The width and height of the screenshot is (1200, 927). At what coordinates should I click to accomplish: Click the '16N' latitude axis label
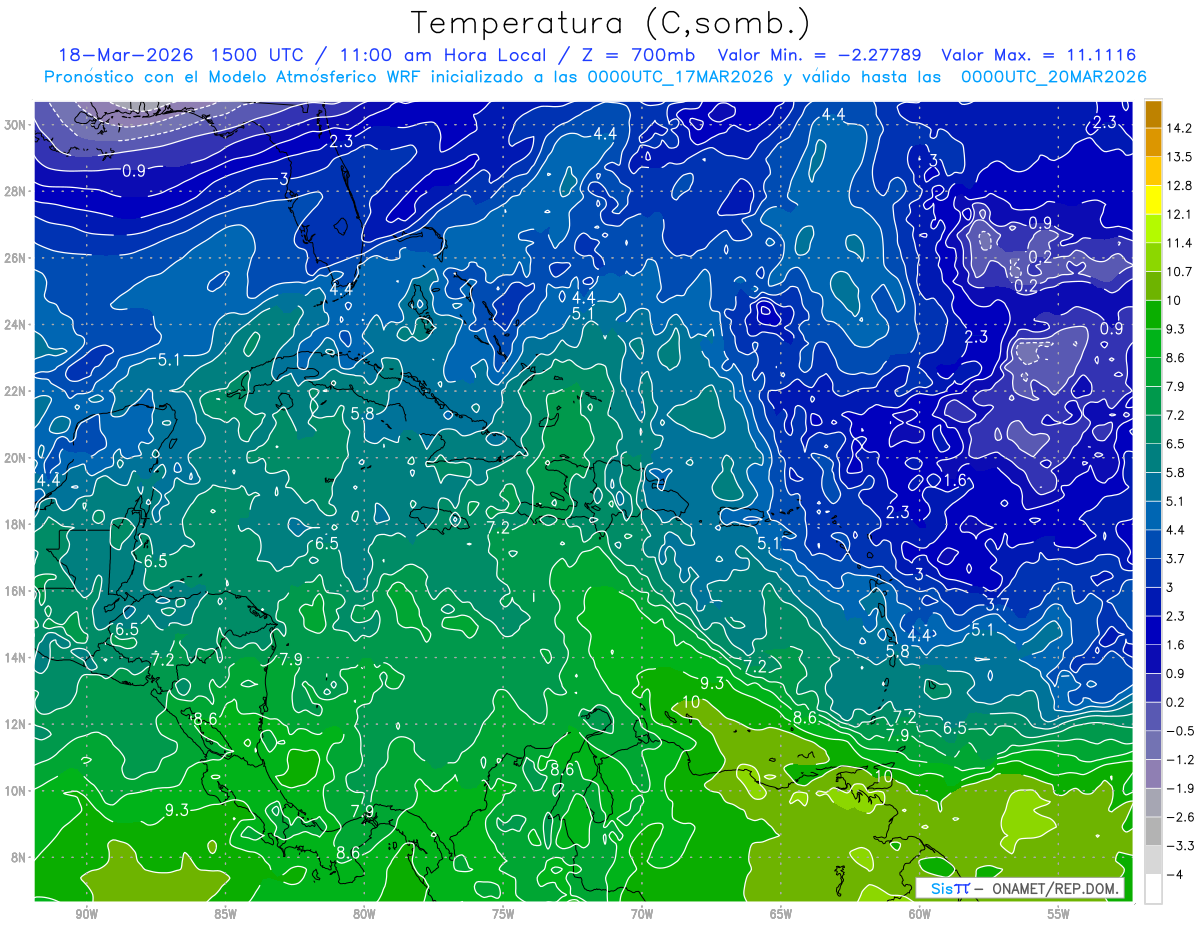pyautogui.click(x=16, y=591)
